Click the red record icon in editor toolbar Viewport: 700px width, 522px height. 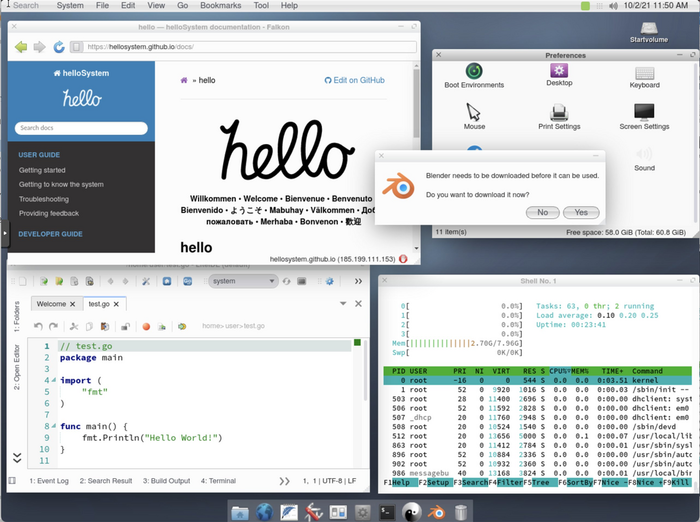click(x=146, y=326)
